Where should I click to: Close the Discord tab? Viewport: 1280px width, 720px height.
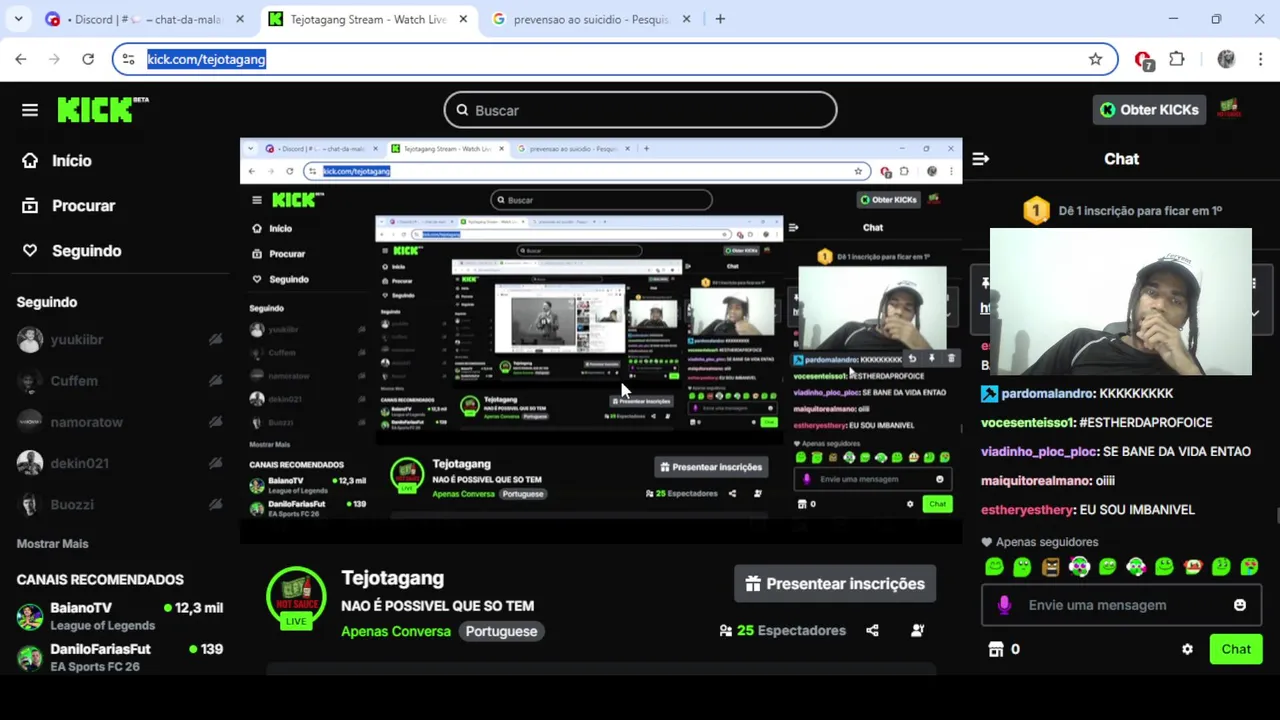pyautogui.click(x=240, y=19)
